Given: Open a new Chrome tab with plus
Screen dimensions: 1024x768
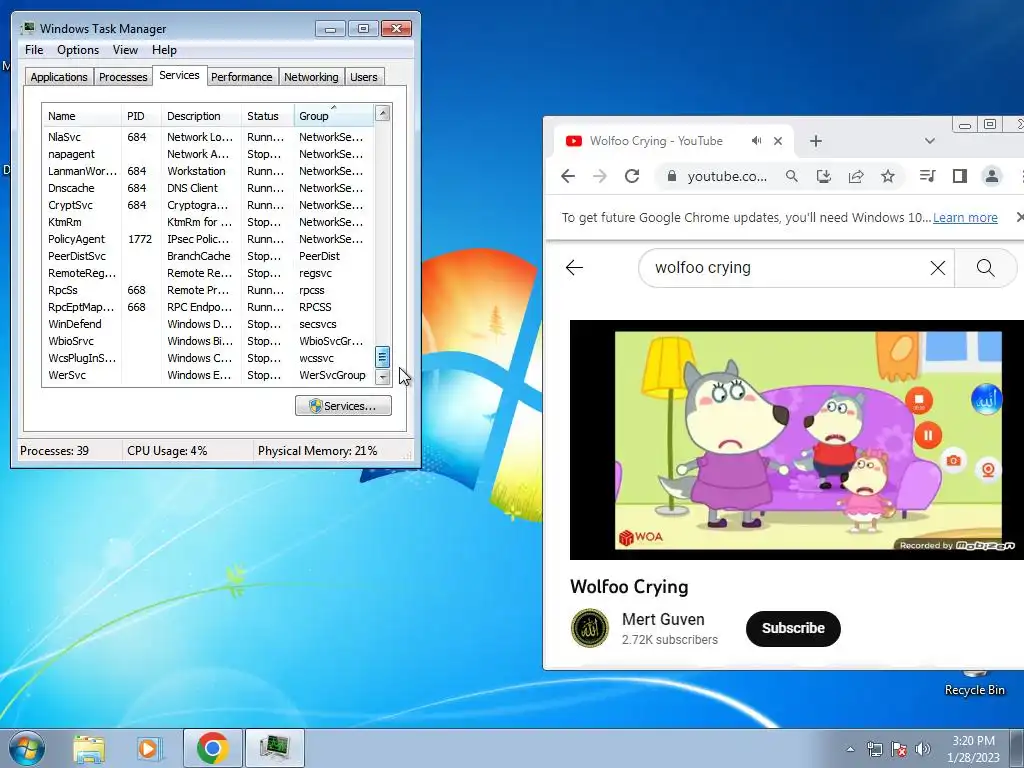Looking at the screenshot, I should click(x=816, y=140).
